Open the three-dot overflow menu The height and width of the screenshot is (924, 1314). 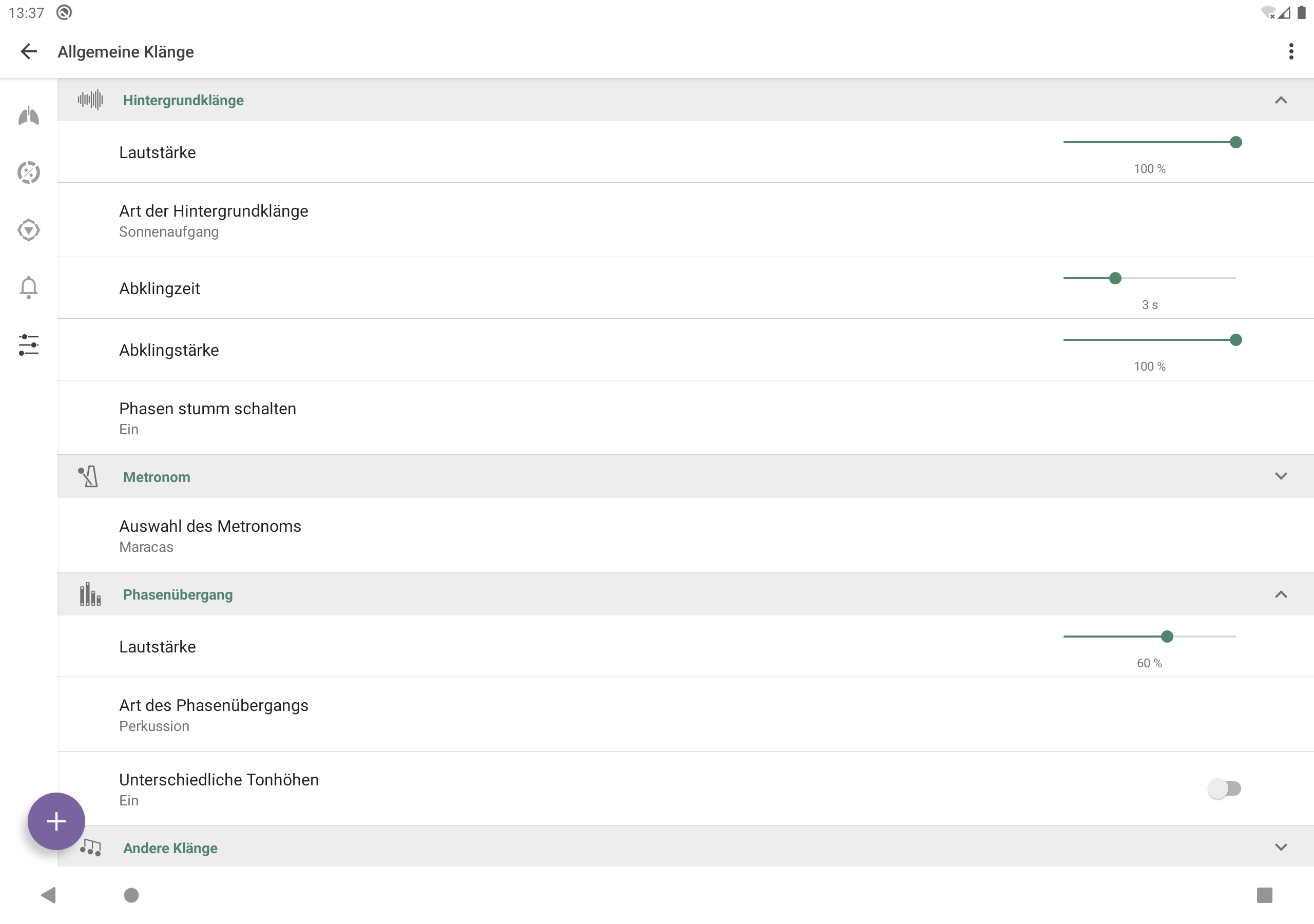pos(1290,51)
